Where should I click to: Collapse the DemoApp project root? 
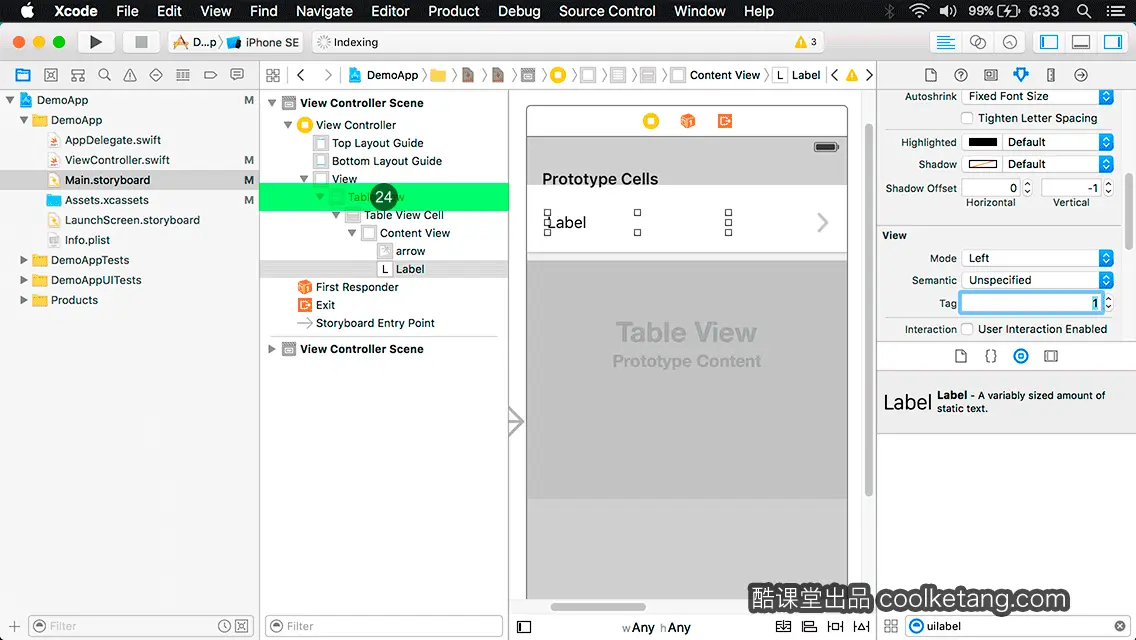pyautogui.click(x=10, y=100)
